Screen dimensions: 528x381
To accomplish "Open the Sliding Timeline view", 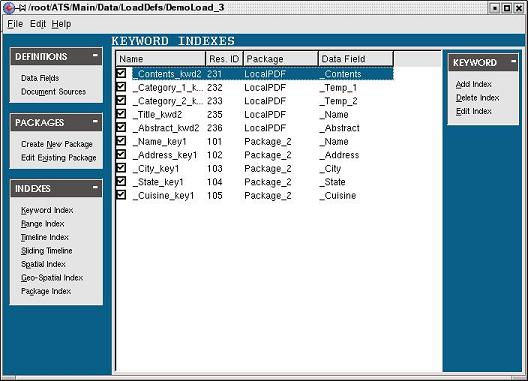I will click(x=46, y=251).
